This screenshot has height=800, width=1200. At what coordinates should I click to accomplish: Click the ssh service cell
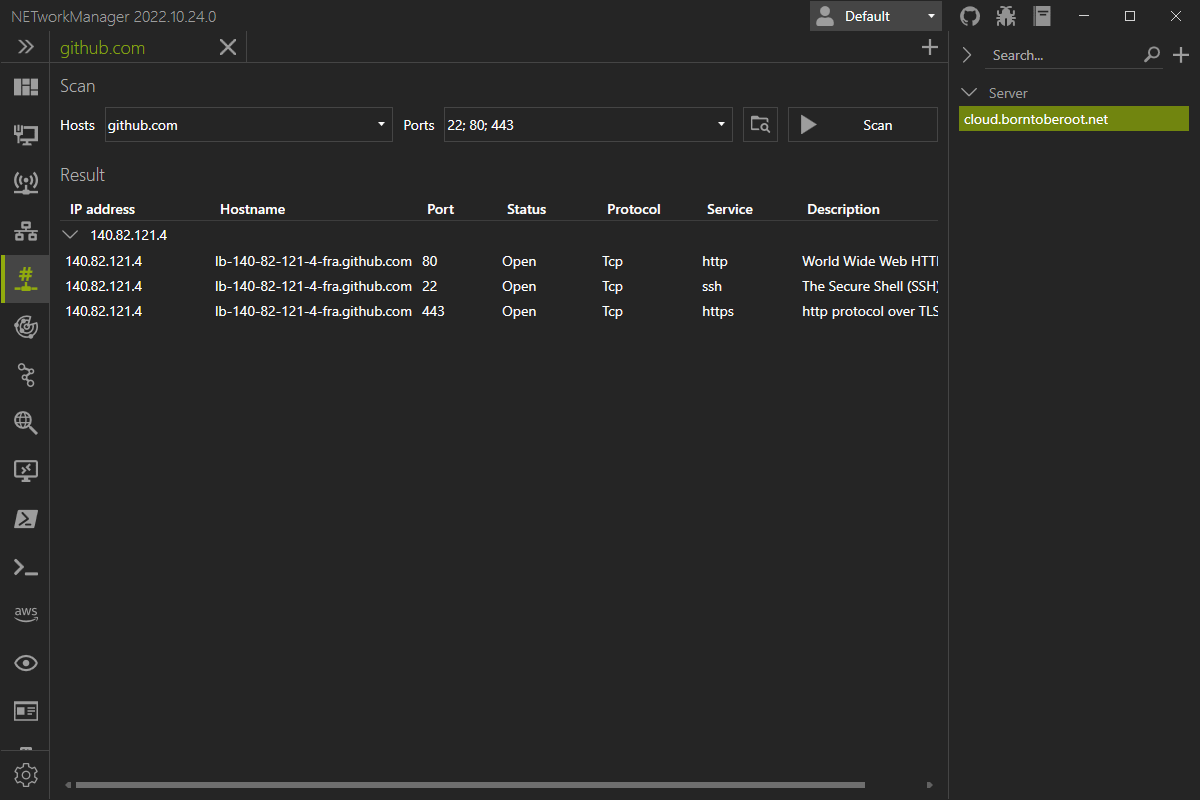tap(712, 286)
